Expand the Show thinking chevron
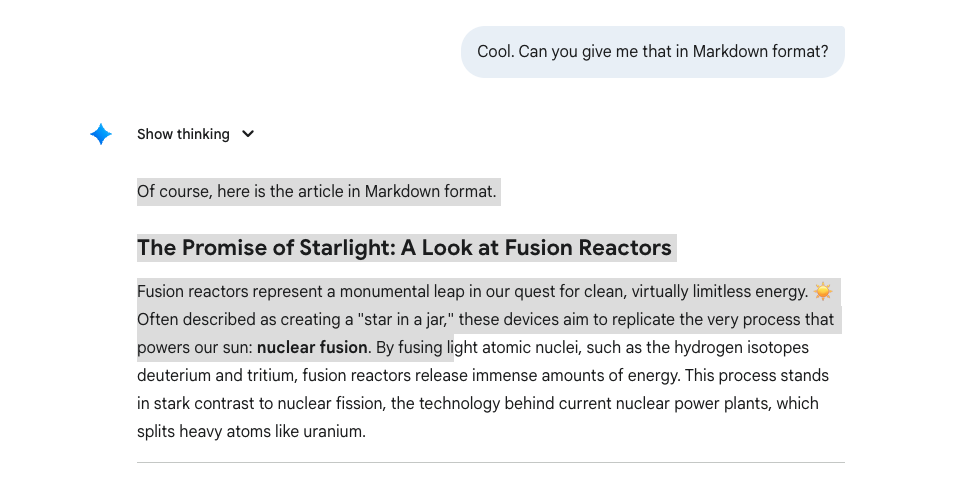The image size is (963, 483). click(x=248, y=134)
